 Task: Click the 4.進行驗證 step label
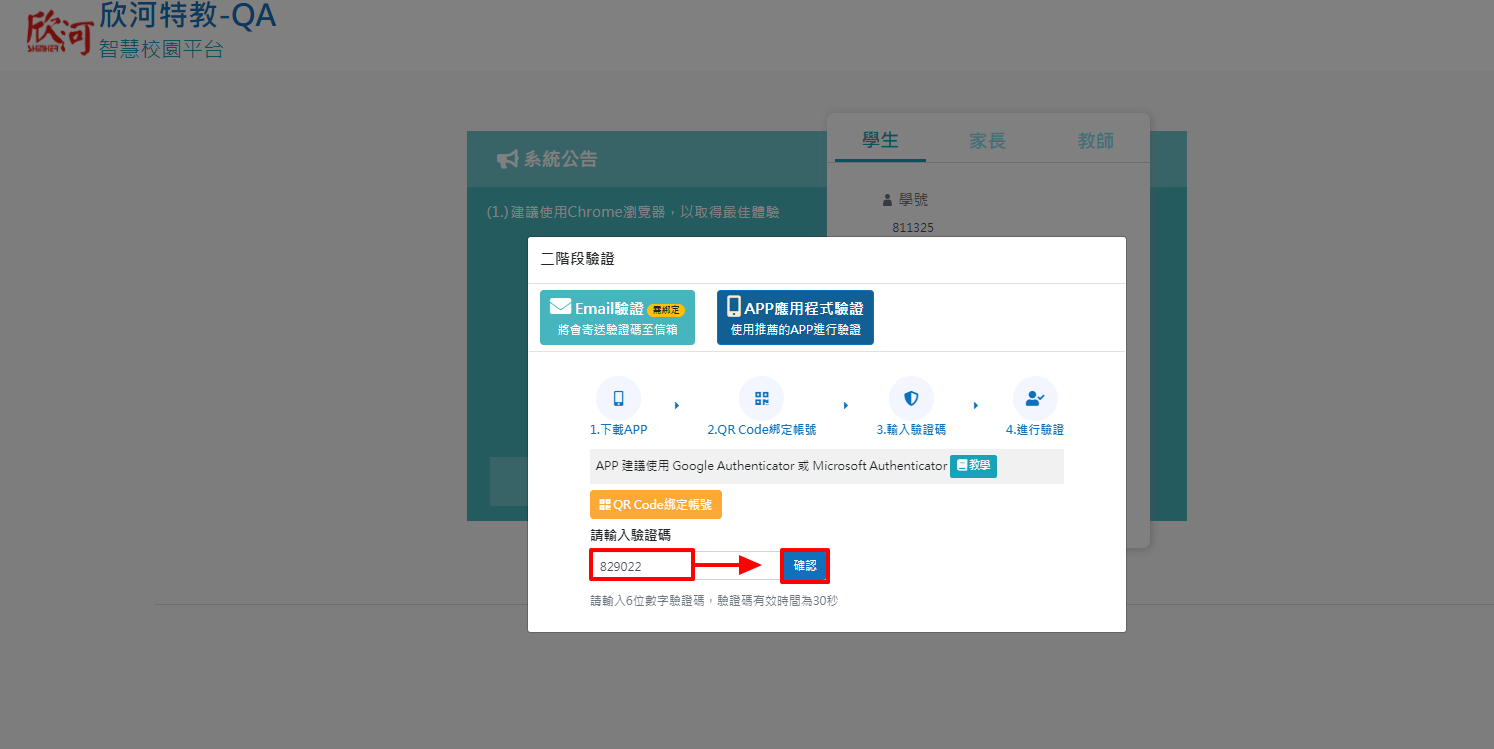pos(1035,430)
